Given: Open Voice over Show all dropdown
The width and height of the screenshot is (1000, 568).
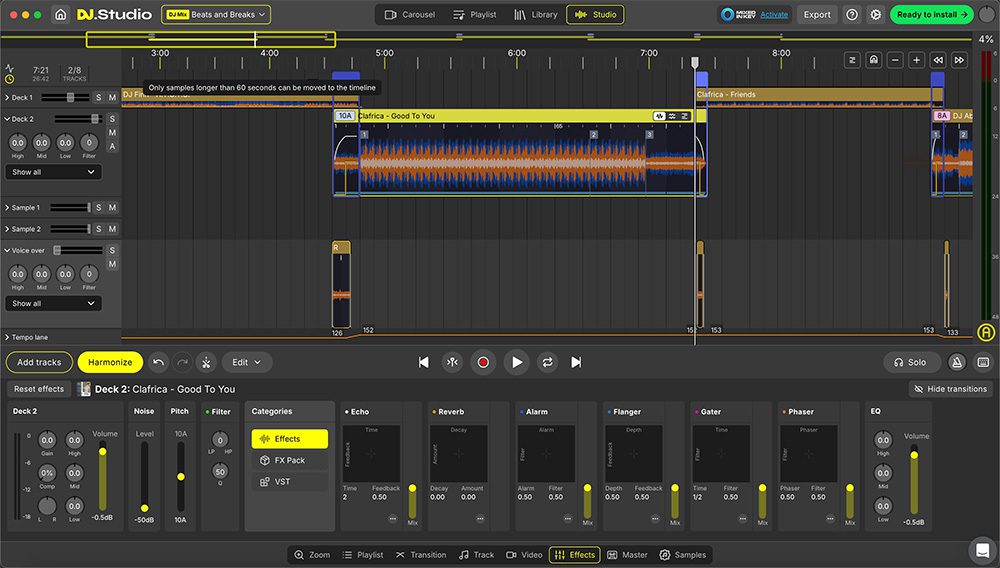Looking at the screenshot, I should (x=53, y=303).
